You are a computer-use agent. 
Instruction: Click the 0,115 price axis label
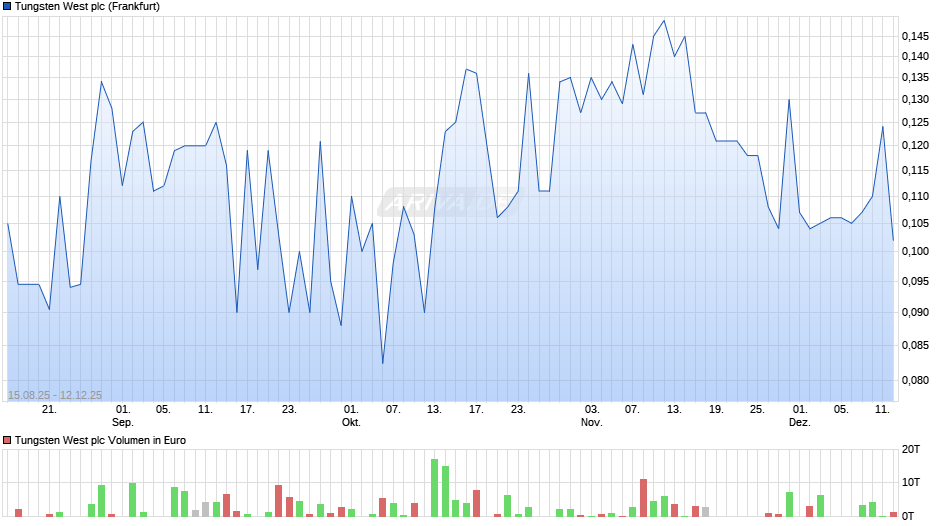point(915,171)
